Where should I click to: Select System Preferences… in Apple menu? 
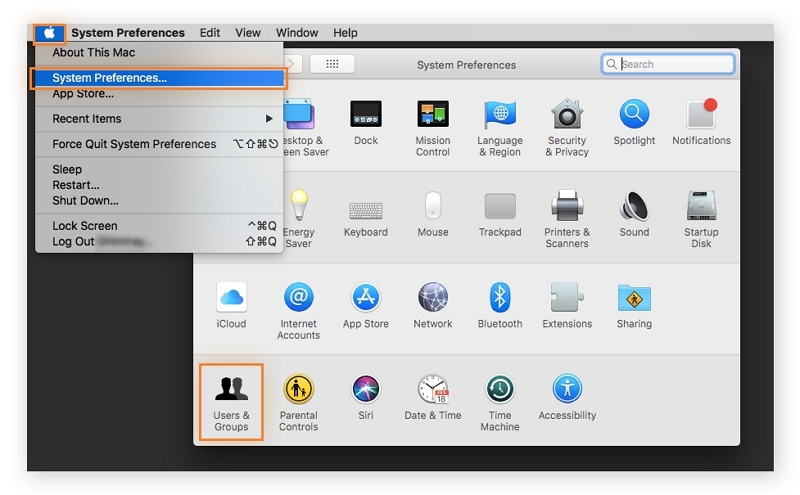159,78
